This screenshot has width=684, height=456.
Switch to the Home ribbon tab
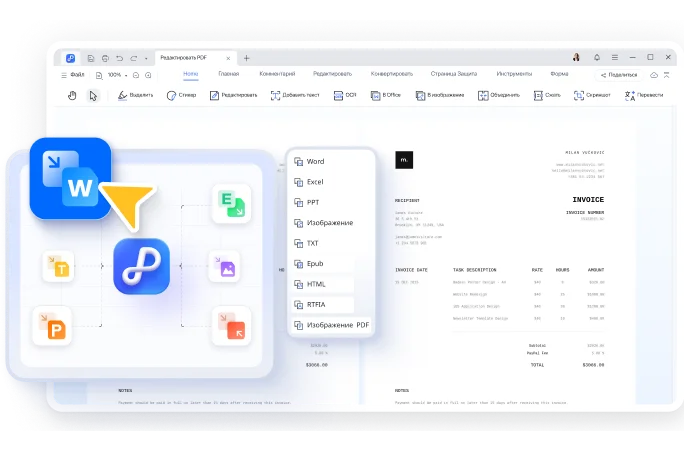191,74
